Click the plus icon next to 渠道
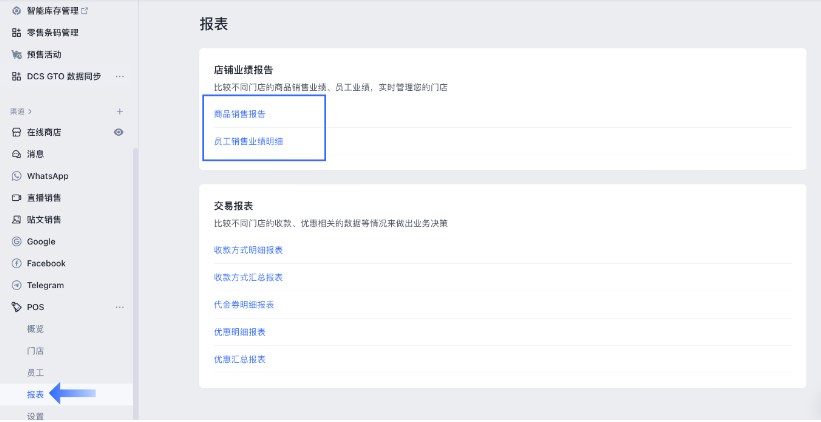Image resolution: width=821 pixels, height=422 pixels. pyautogui.click(x=119, y=111)
